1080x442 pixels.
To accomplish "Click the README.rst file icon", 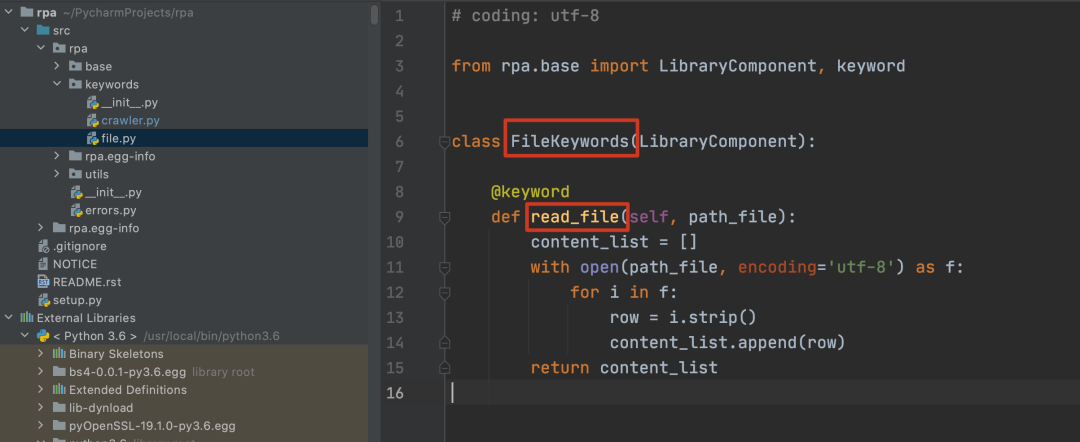I will pos(43,282).
